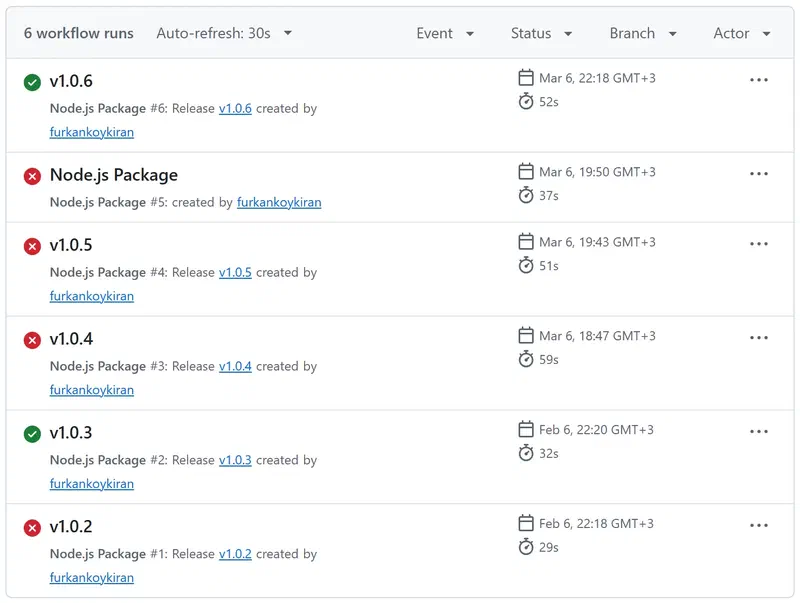The image size is (800, 603).
Task: Open furkankoykiran profile link under v1.0.2
Action: click(92, 577)
